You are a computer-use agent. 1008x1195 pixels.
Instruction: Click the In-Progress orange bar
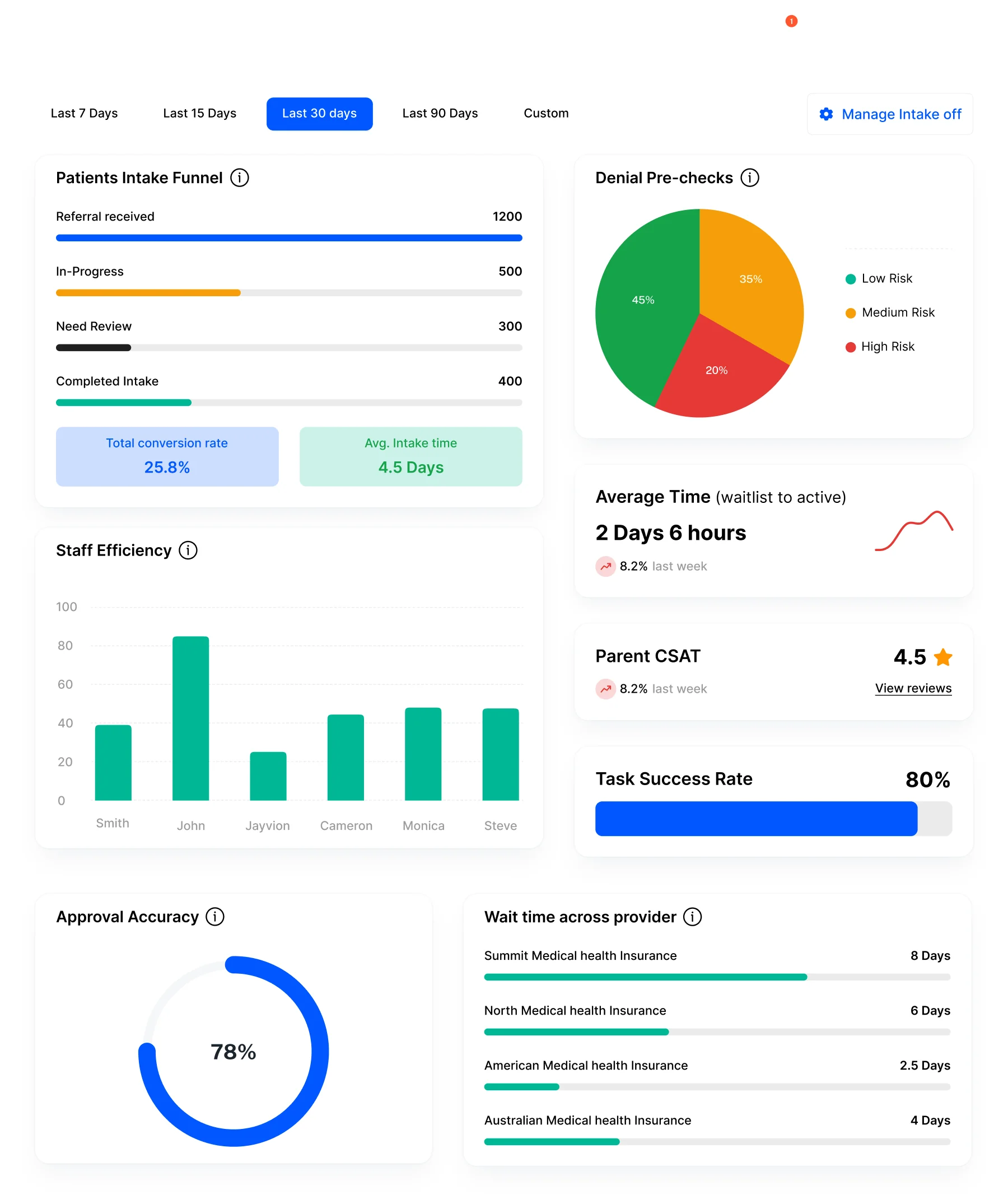click(x=148, y=293)
